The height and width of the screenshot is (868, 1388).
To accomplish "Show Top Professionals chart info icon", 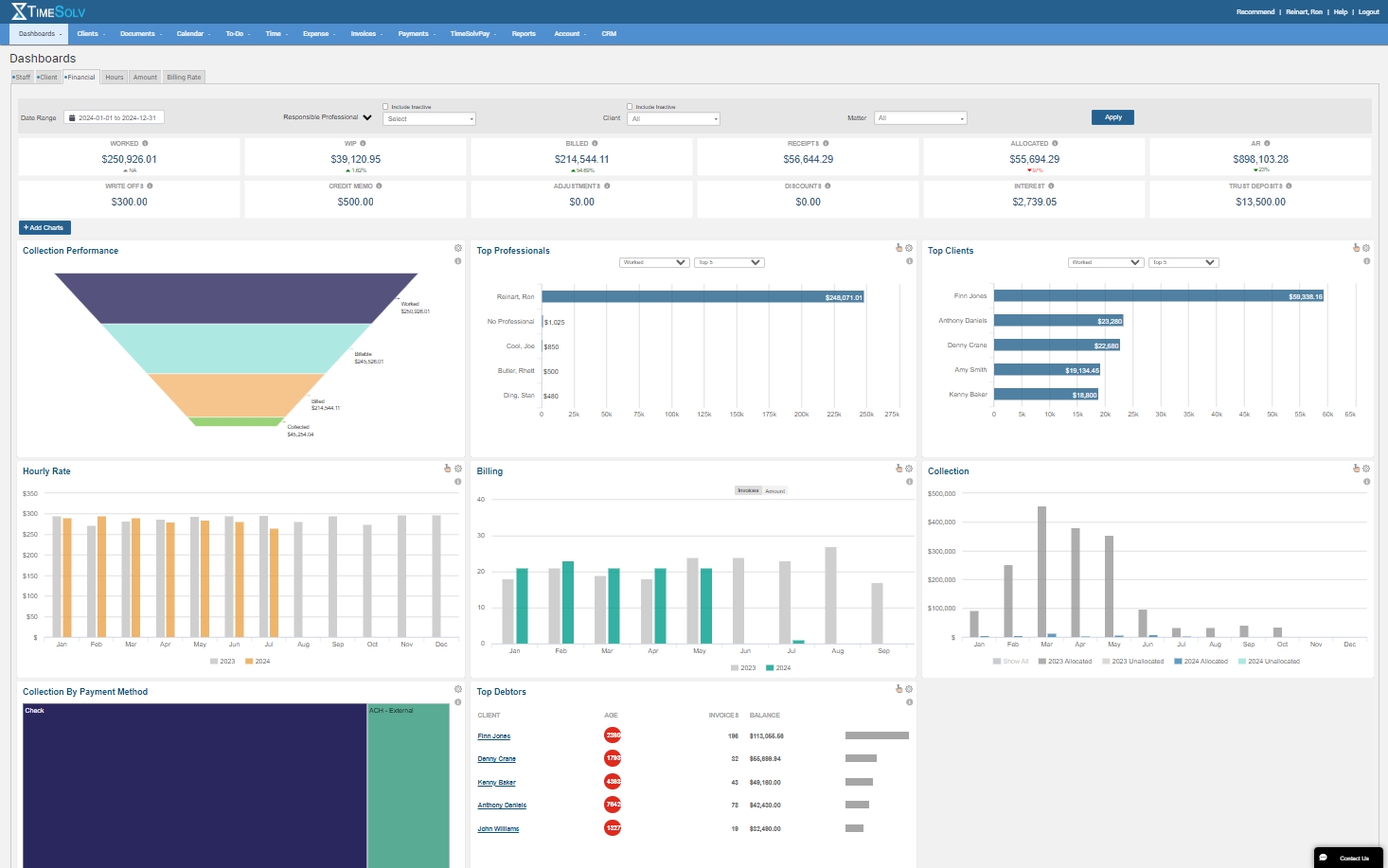I will 909,261.
